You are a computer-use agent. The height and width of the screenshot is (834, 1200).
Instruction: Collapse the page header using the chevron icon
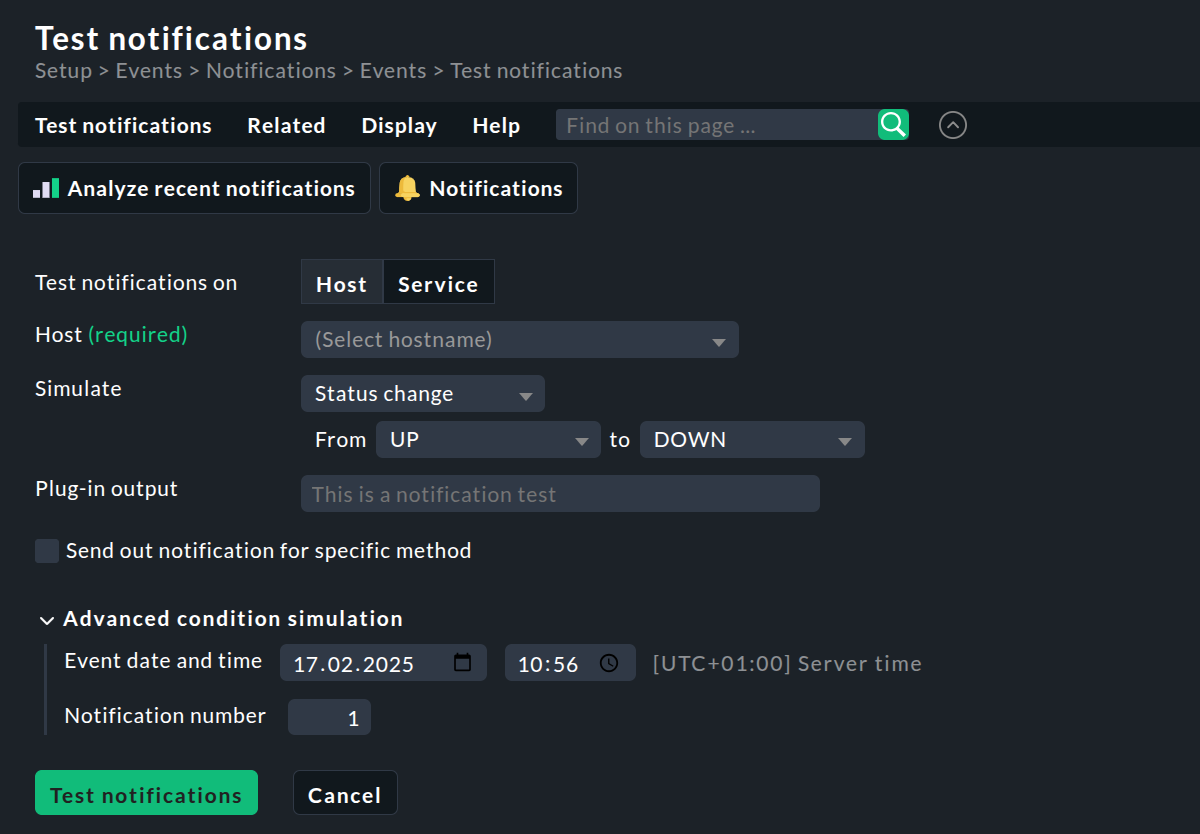coord(952,125)
